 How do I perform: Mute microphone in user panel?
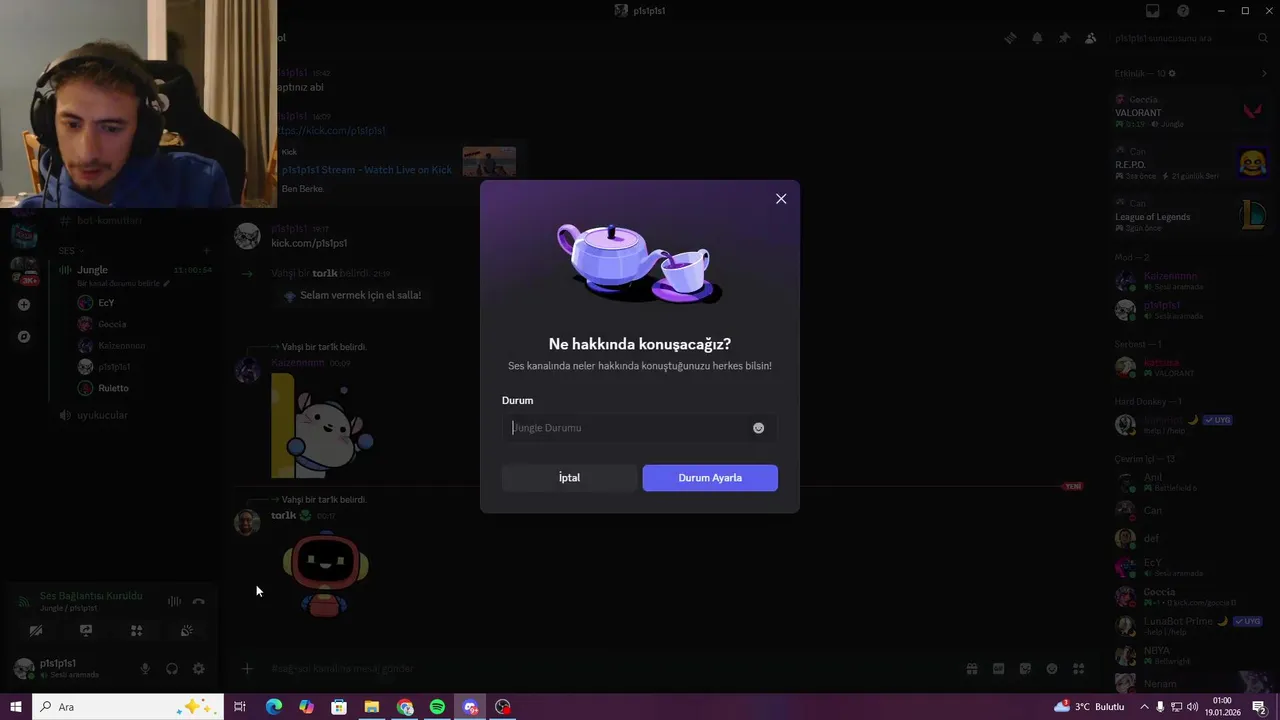[145, 669]
